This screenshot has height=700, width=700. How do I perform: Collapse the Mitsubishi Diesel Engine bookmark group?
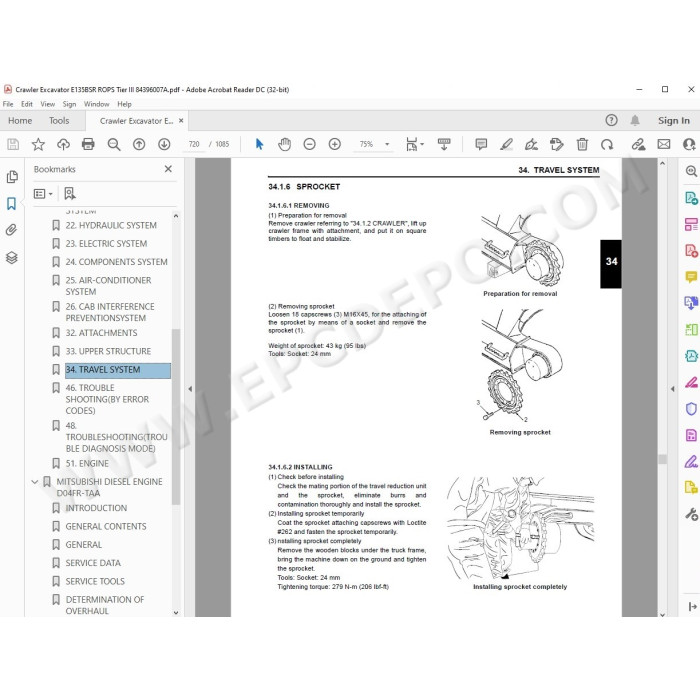tap(35, 482)
